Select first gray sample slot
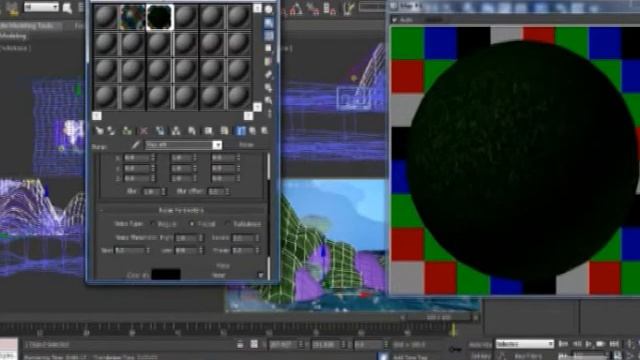The height and width of the screenshot is (360, 640). (106, 17)
